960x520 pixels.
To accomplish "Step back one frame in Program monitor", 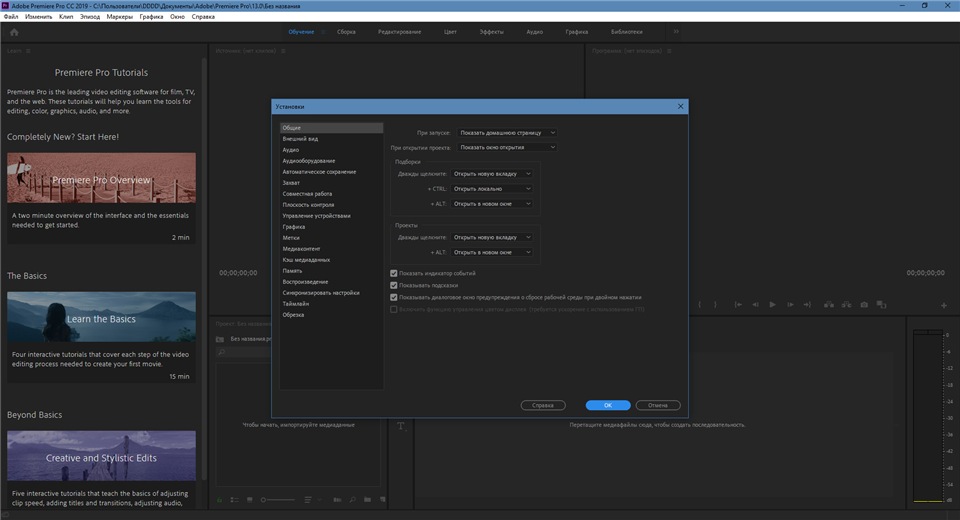I will tap(756, 304).
